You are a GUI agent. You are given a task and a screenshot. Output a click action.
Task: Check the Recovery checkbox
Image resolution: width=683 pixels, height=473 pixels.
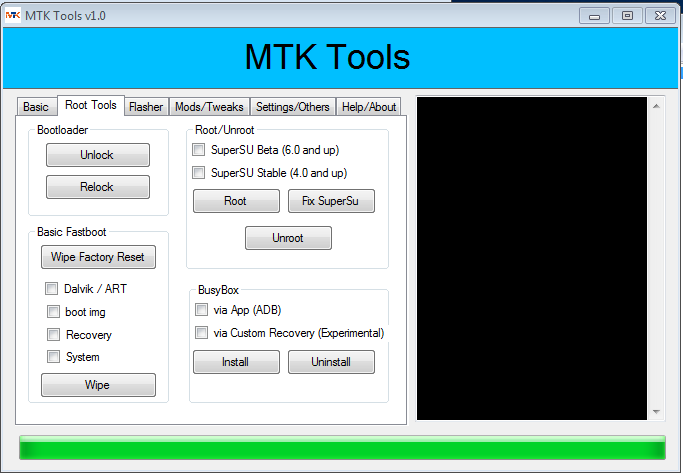coord(53,334)
